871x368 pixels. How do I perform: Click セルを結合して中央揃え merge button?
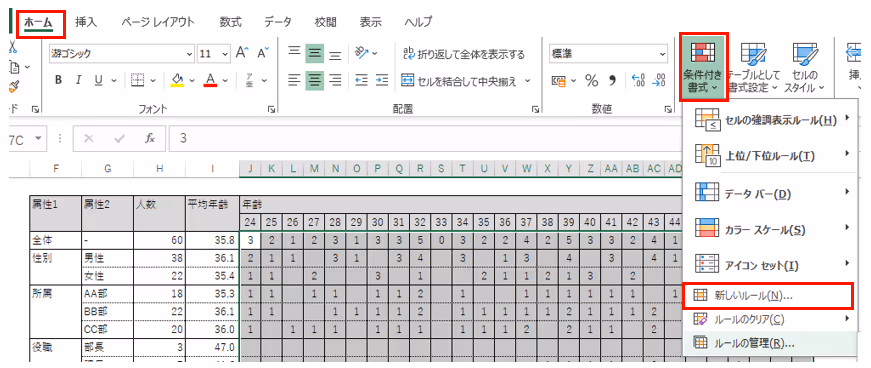pos(459,81)
